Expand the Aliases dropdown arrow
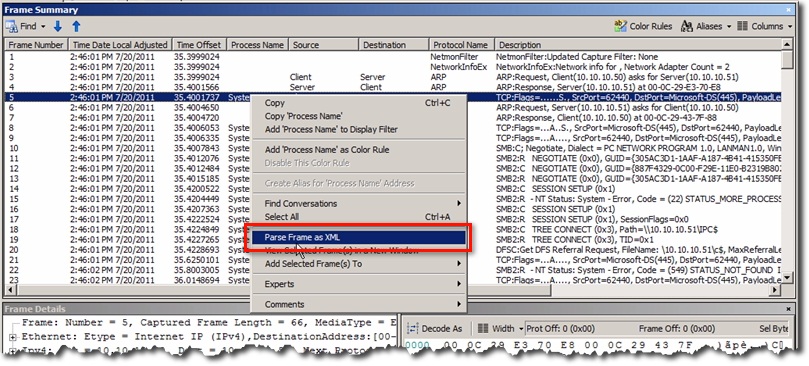 729,26
